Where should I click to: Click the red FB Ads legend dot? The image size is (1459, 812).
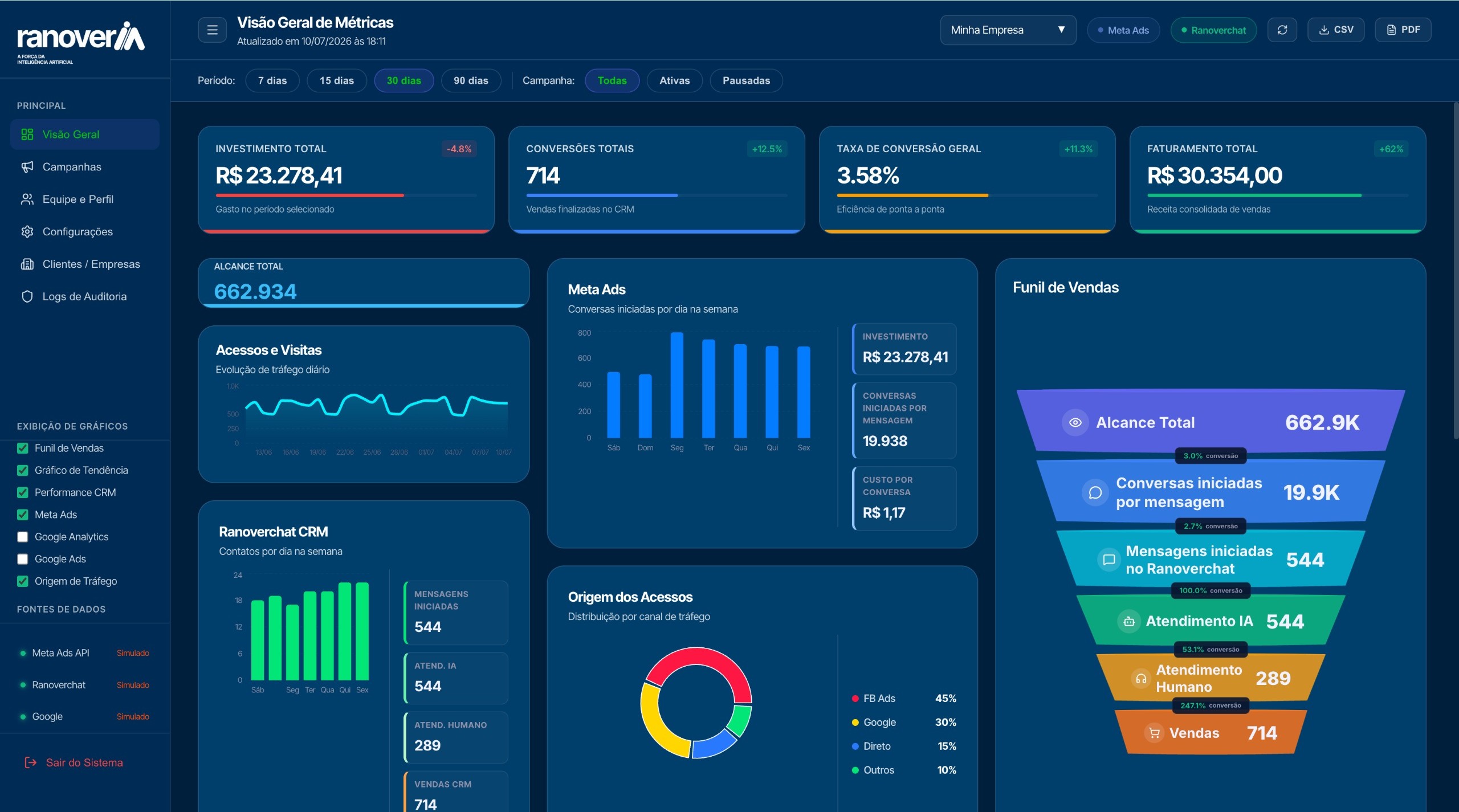(855, 699)
